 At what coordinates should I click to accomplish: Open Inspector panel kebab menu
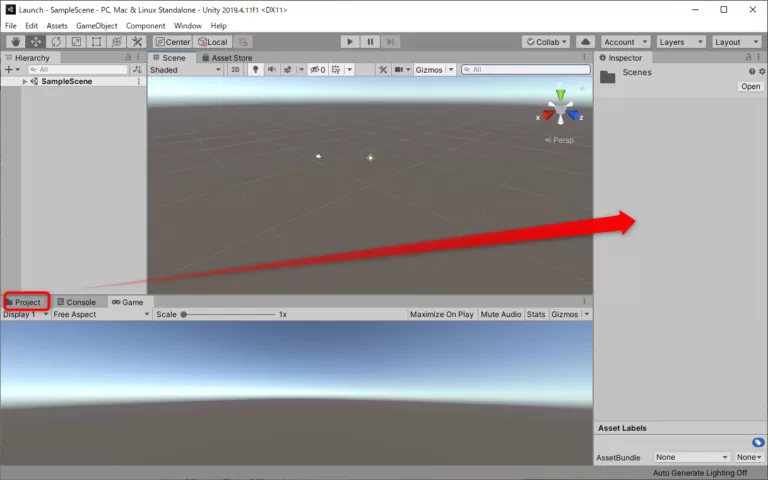[758, 57]
